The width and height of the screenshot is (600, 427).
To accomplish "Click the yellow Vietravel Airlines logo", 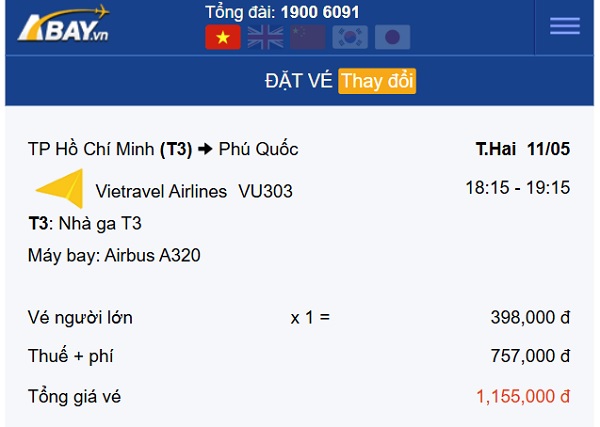I will 59,189.
